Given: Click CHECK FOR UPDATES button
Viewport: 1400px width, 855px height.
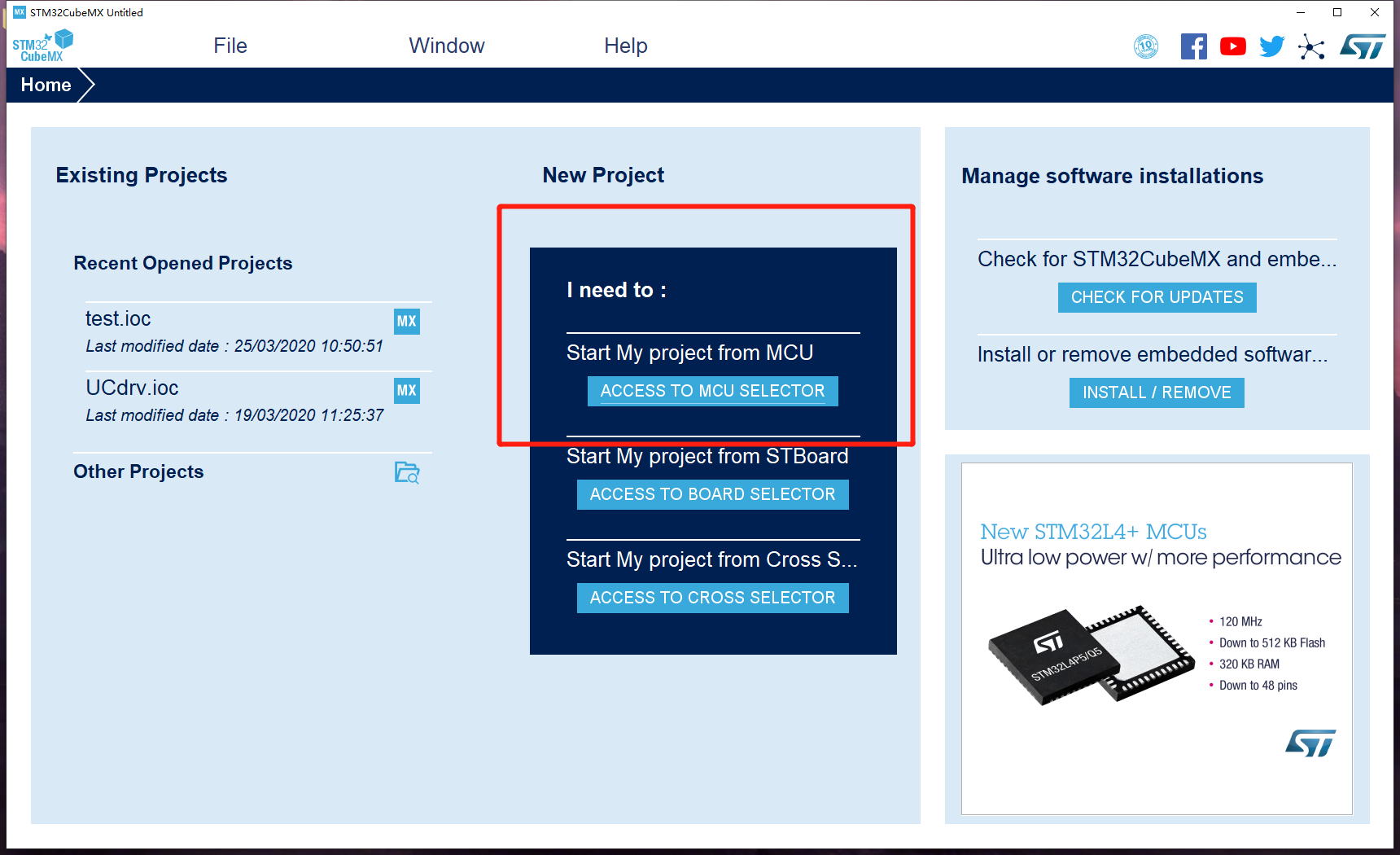Looking at the screenshot, I should click(1157, 297).
